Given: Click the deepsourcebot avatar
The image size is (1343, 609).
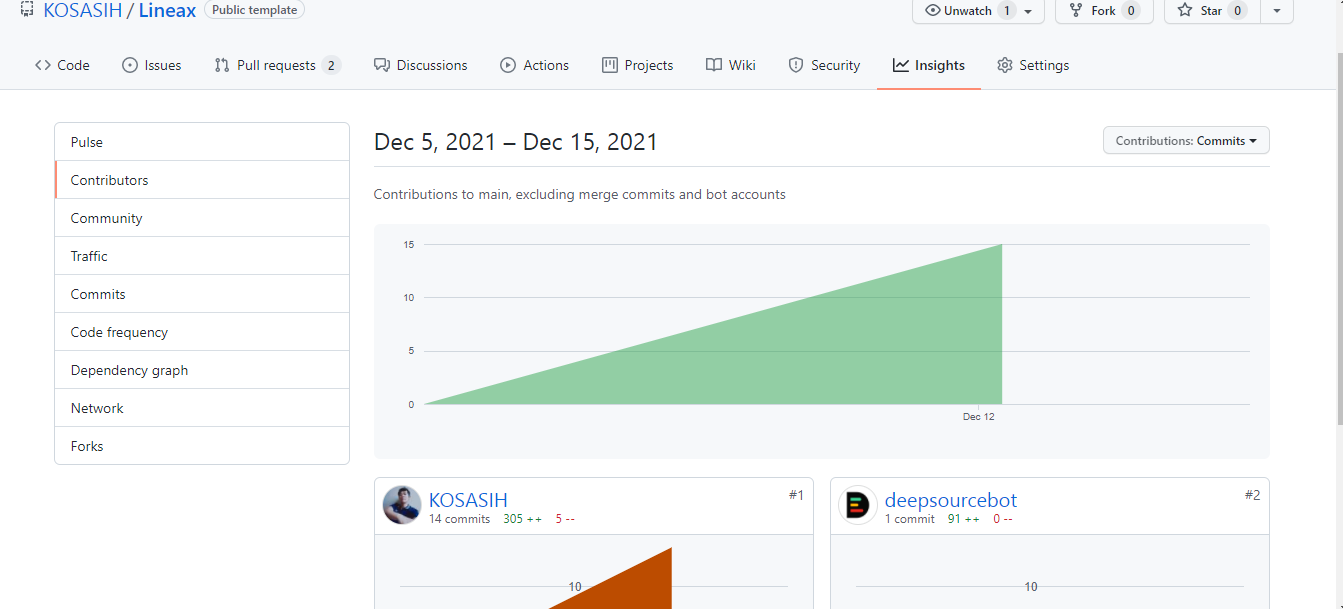Looking at the screenshot, I should (x=858, y=505).
